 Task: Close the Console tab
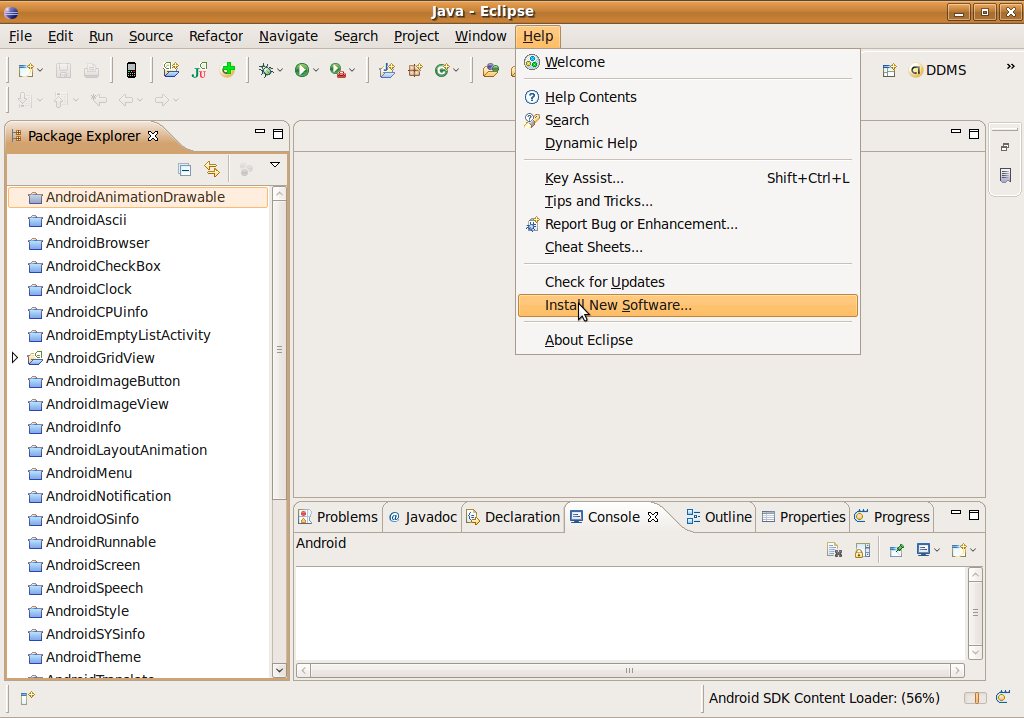(652, 517)
